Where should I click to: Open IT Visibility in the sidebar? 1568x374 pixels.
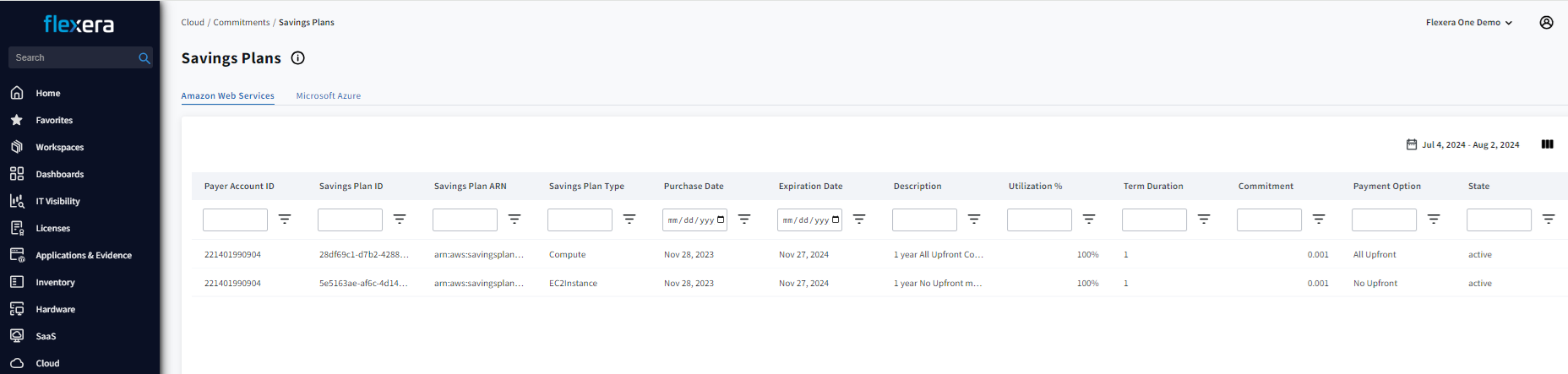click(x=57, y=201)
